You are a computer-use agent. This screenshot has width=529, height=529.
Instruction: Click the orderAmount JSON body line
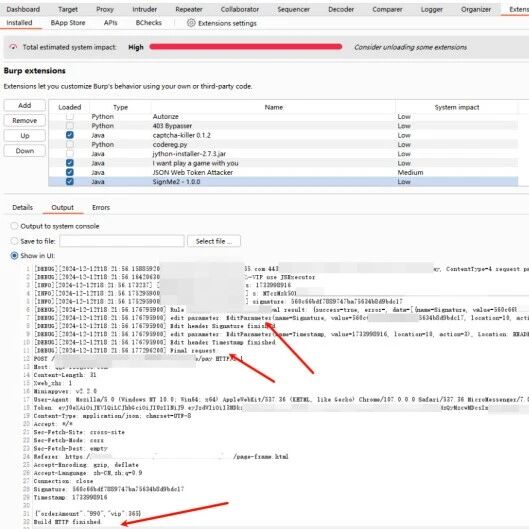(87, 513)
